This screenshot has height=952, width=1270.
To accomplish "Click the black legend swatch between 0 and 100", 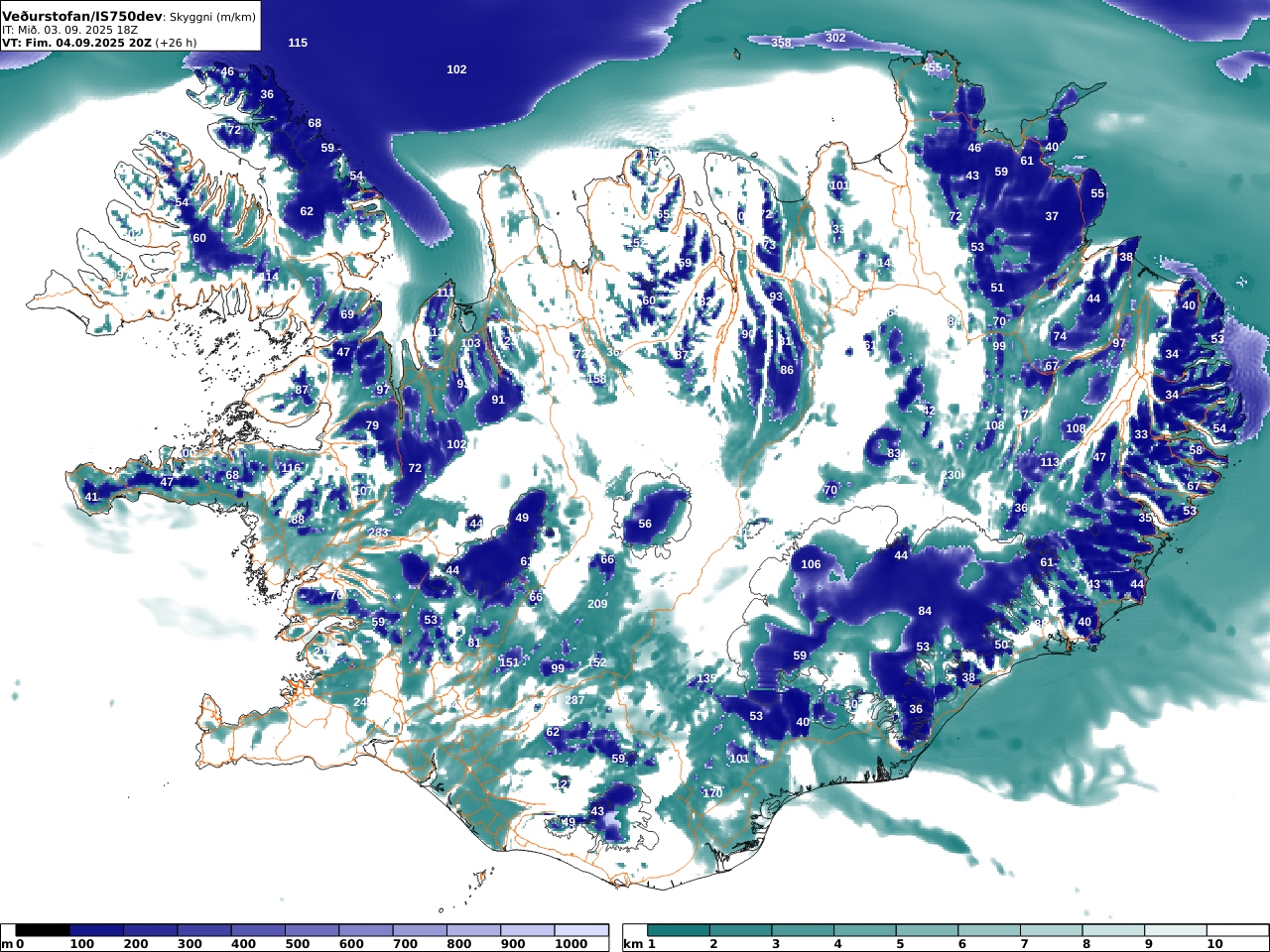I will tap(43, 930).
